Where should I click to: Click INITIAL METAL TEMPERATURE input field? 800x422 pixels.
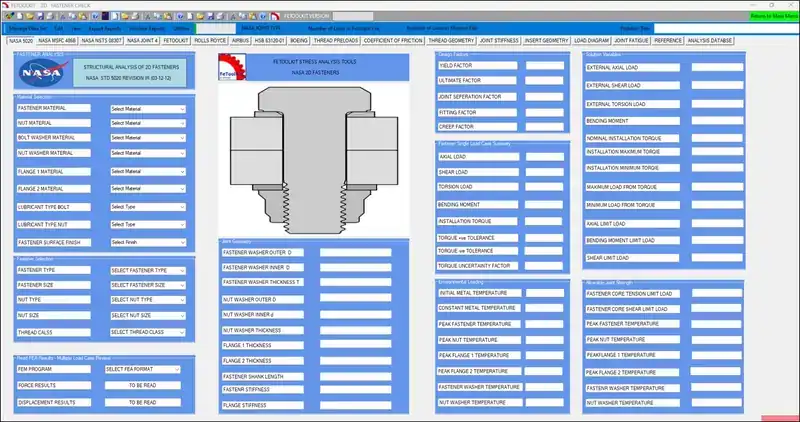tap(545, 293)
